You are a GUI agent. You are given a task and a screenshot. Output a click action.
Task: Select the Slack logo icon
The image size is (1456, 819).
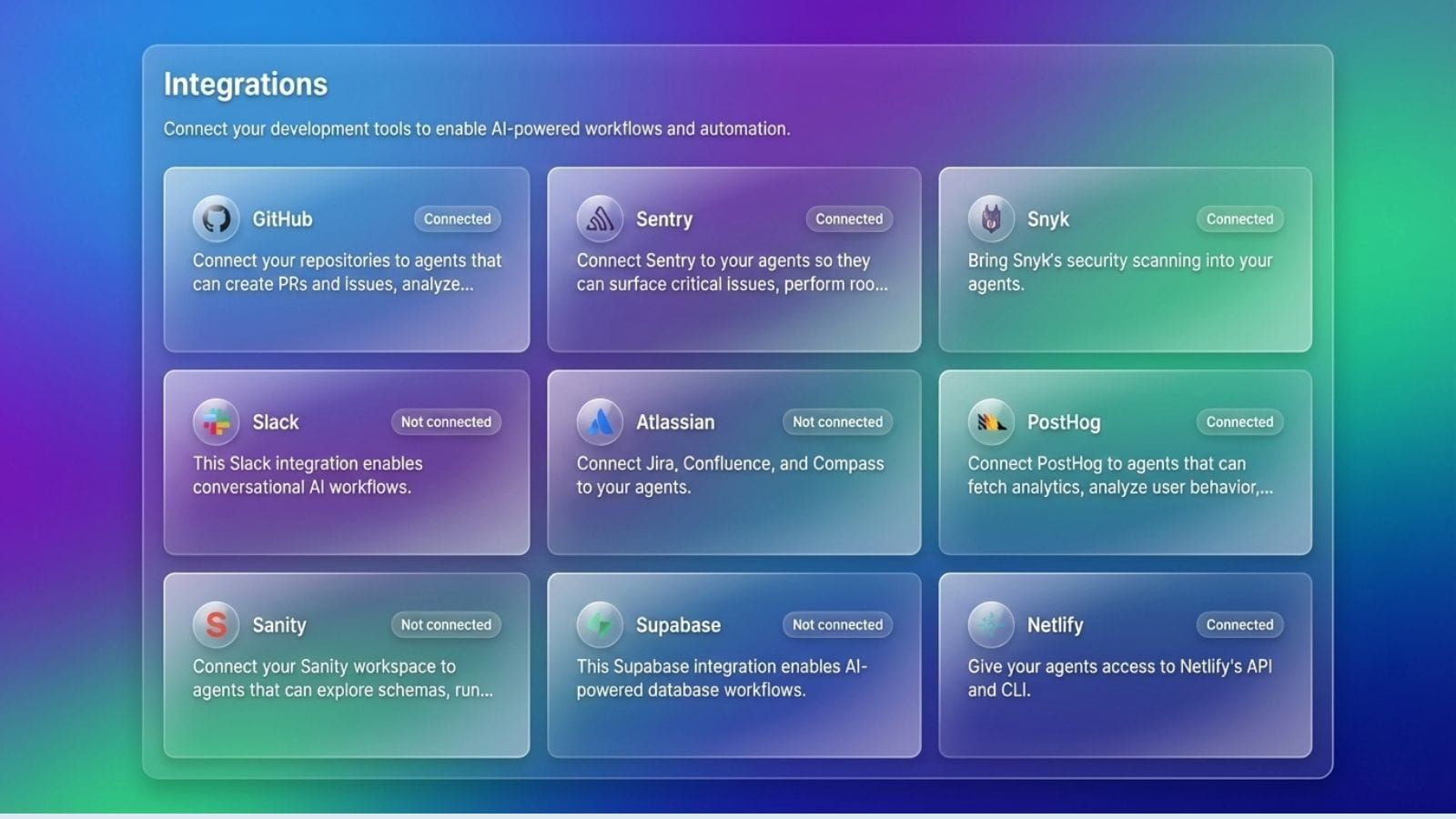(x=216, y=421)
